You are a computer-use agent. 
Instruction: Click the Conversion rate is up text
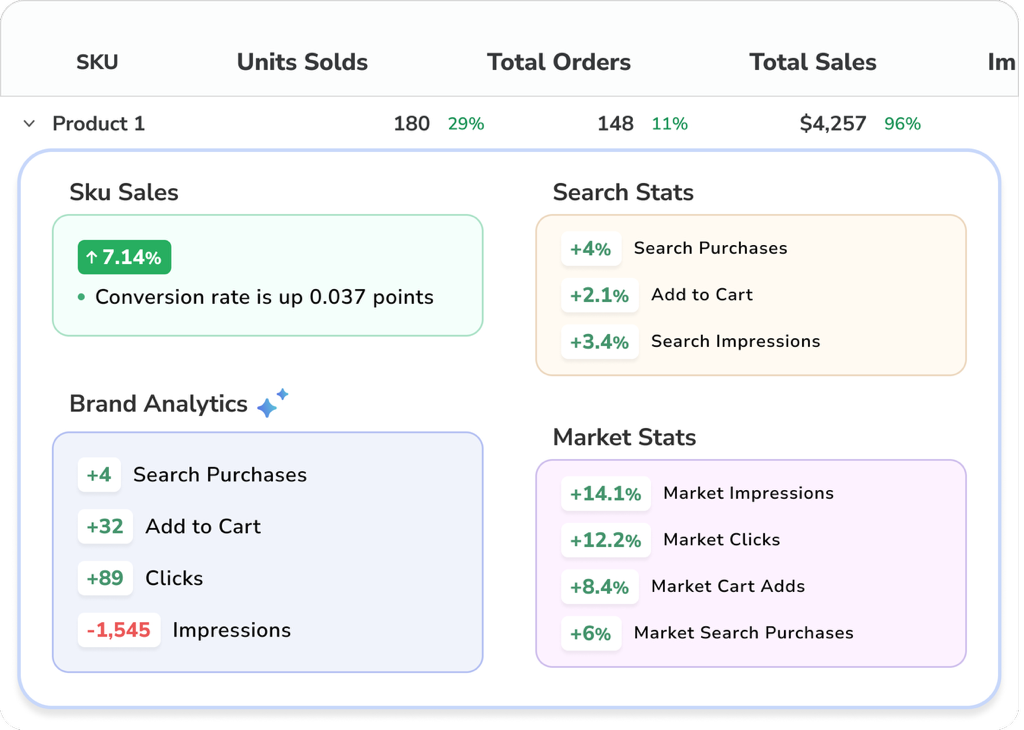coord(264,297)
